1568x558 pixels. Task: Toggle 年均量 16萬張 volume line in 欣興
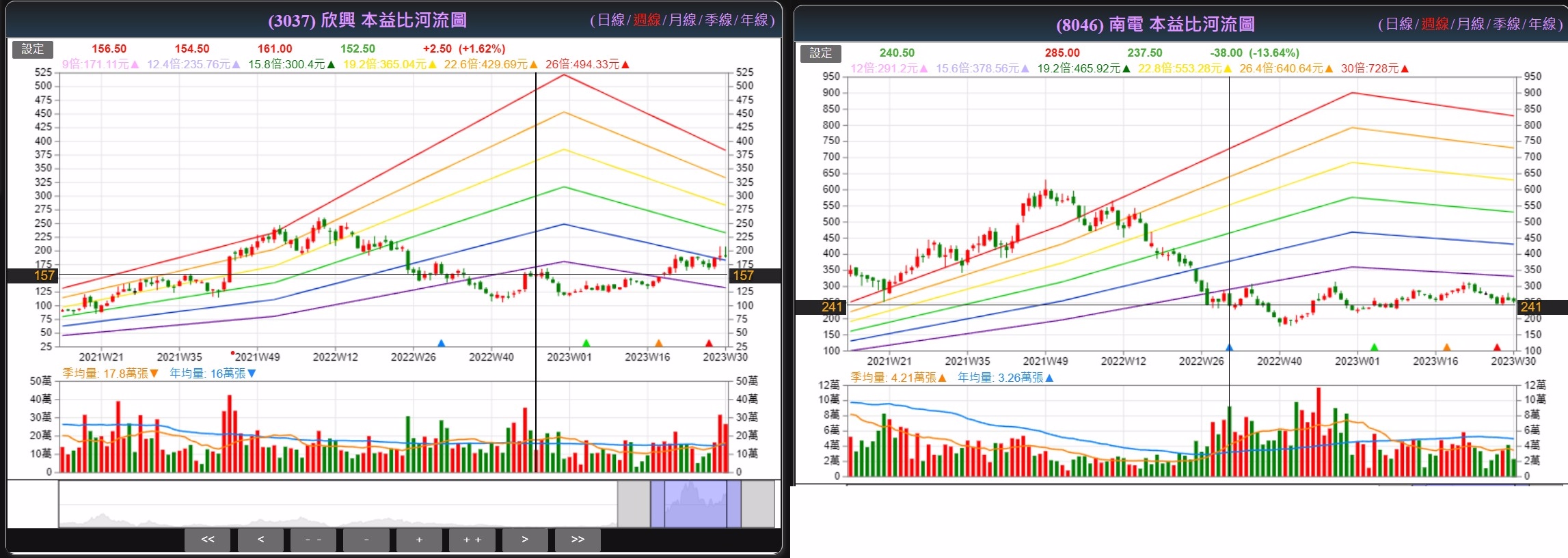tap(213, 374)
